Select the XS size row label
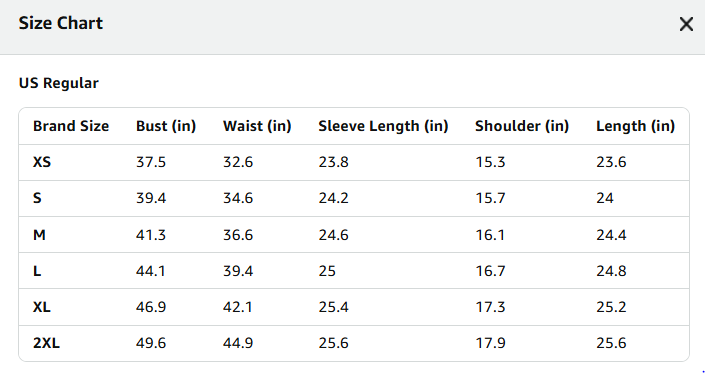This screenshot has width=705, height=373. 42,162
